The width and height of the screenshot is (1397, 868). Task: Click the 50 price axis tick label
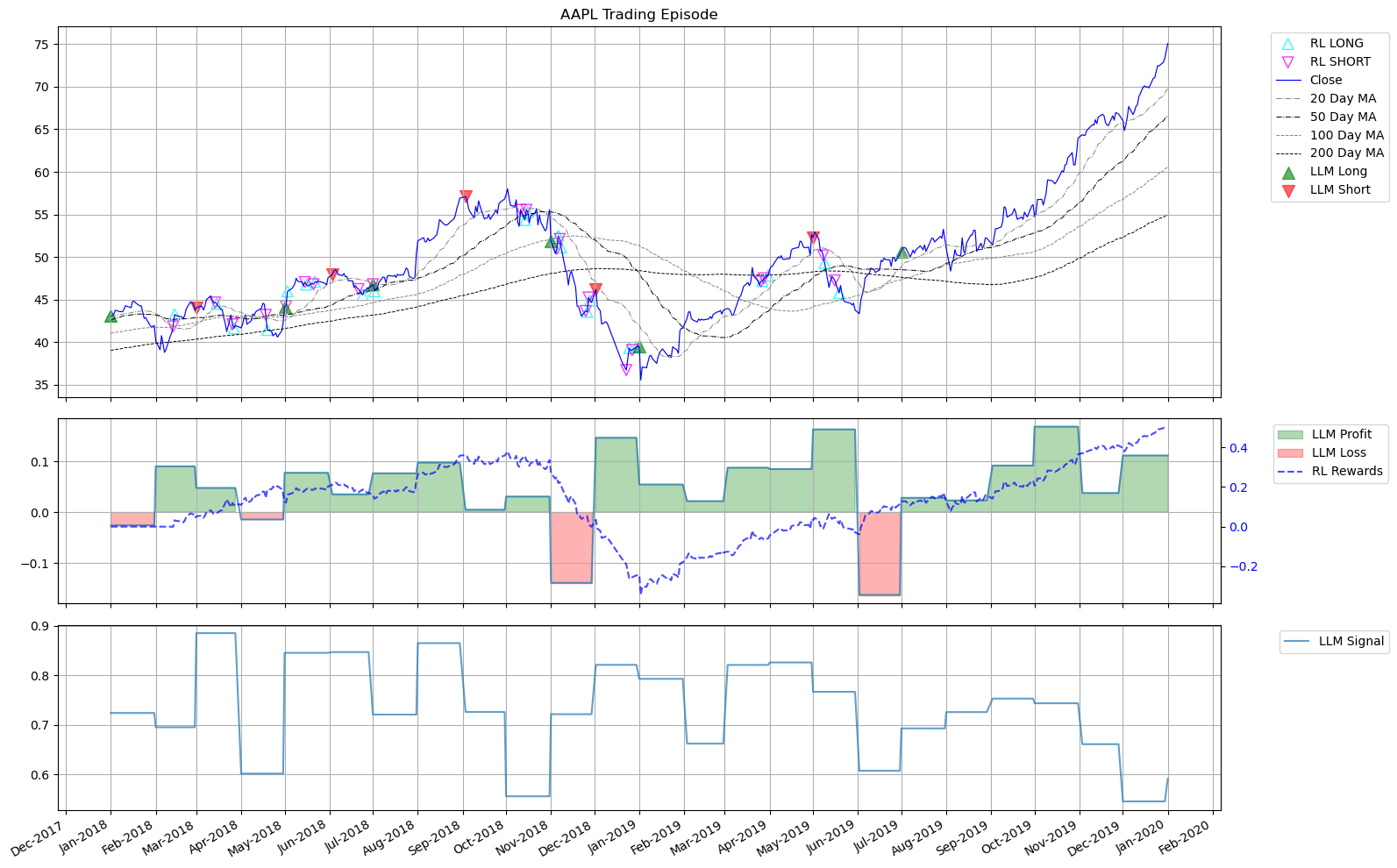pyautogui.click(x=44, y=258)
